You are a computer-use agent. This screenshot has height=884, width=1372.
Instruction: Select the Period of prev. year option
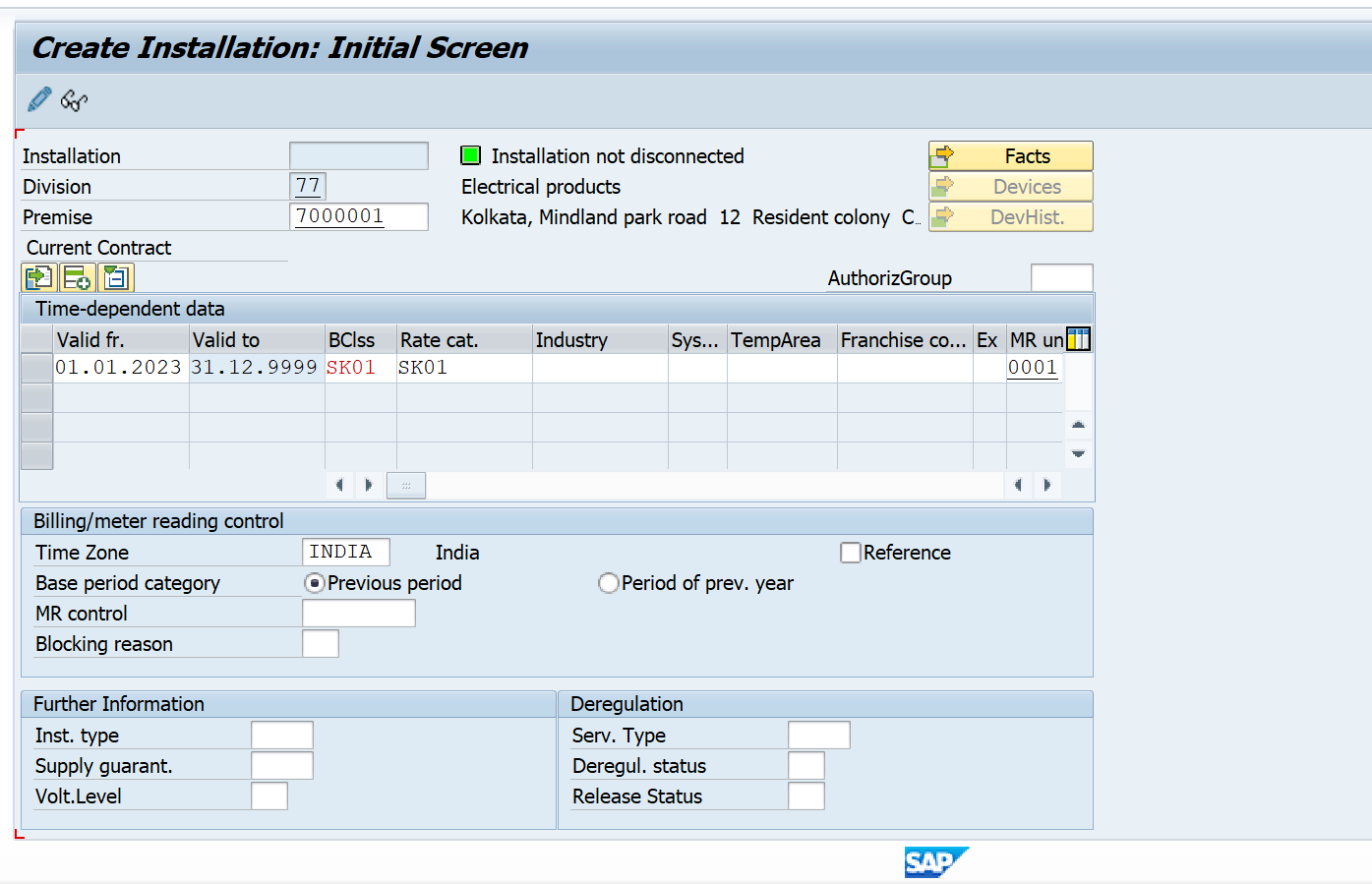pyautogui.click(x=609, y=583)
